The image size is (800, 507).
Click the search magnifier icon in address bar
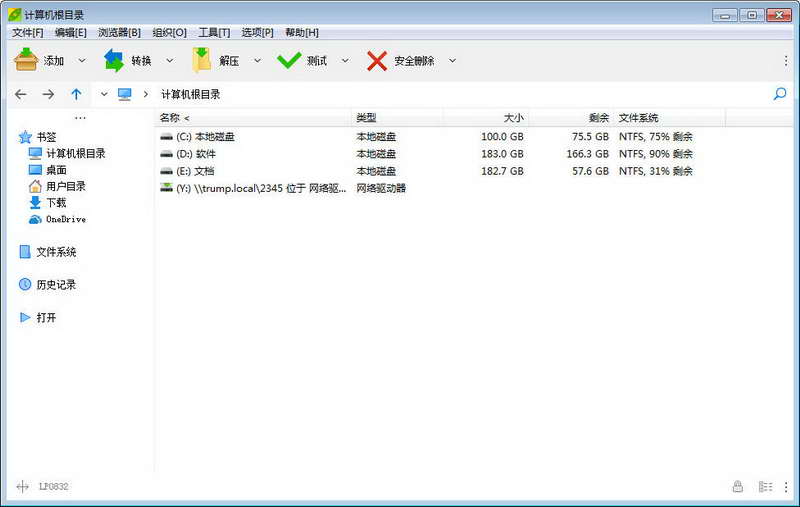tap(780, 94)
